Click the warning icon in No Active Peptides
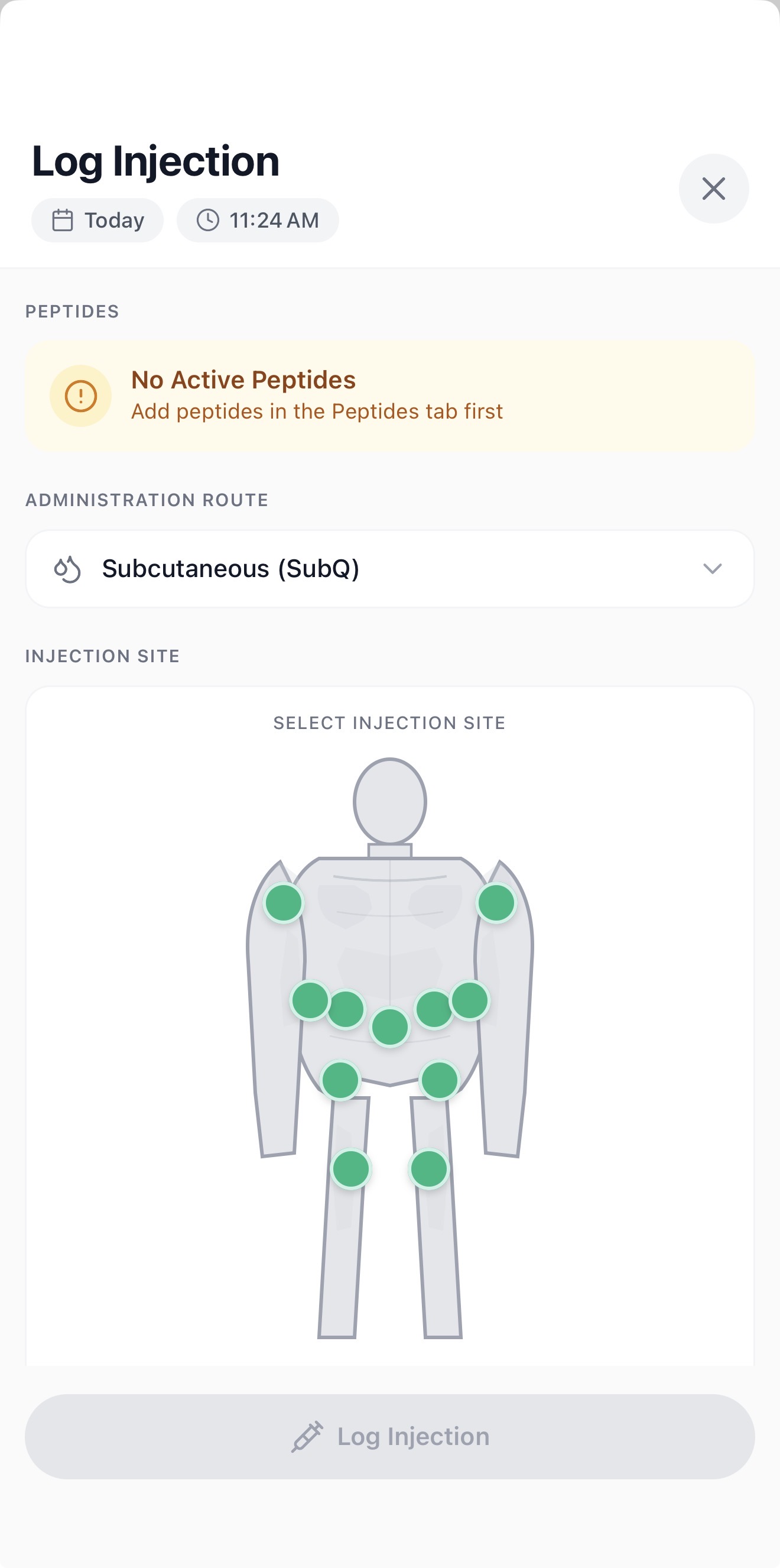 click(x=80, y=396)
